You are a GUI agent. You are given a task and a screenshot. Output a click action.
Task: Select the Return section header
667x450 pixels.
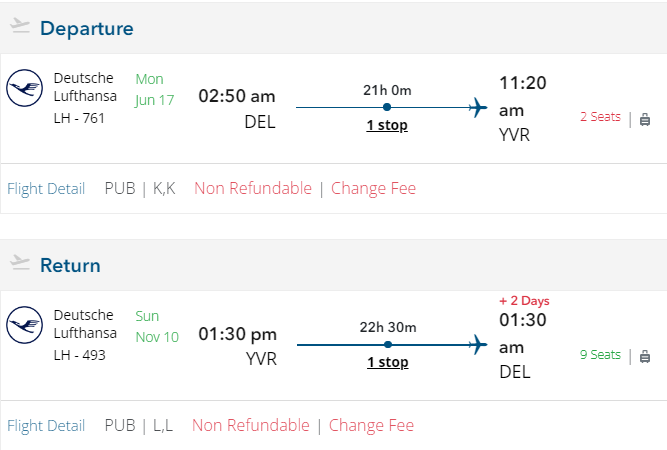[x=70, y=265]
